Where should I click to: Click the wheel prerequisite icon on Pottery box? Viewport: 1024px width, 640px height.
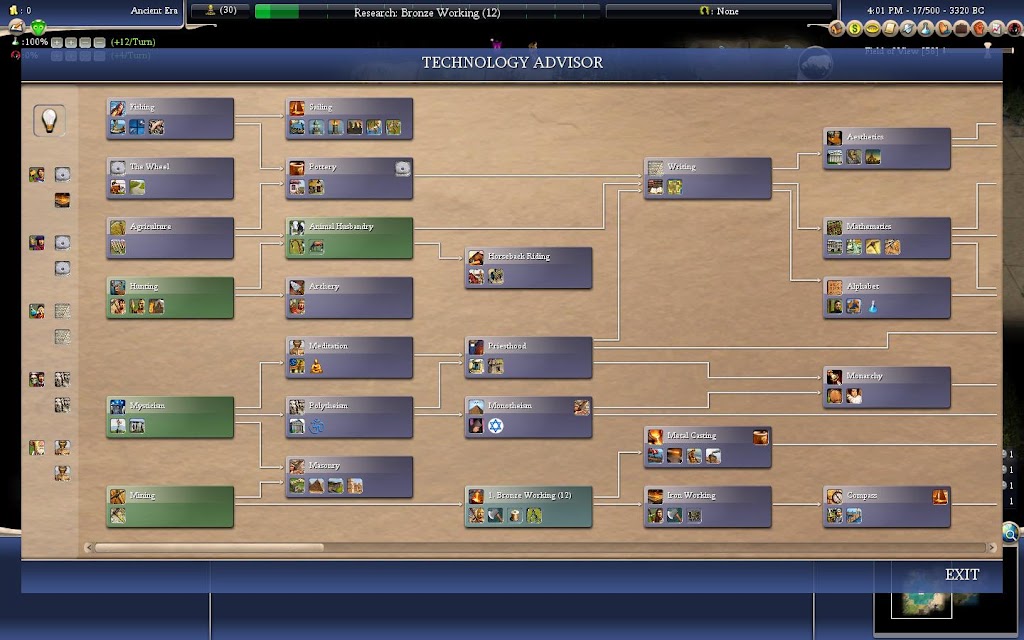point(403,168)
